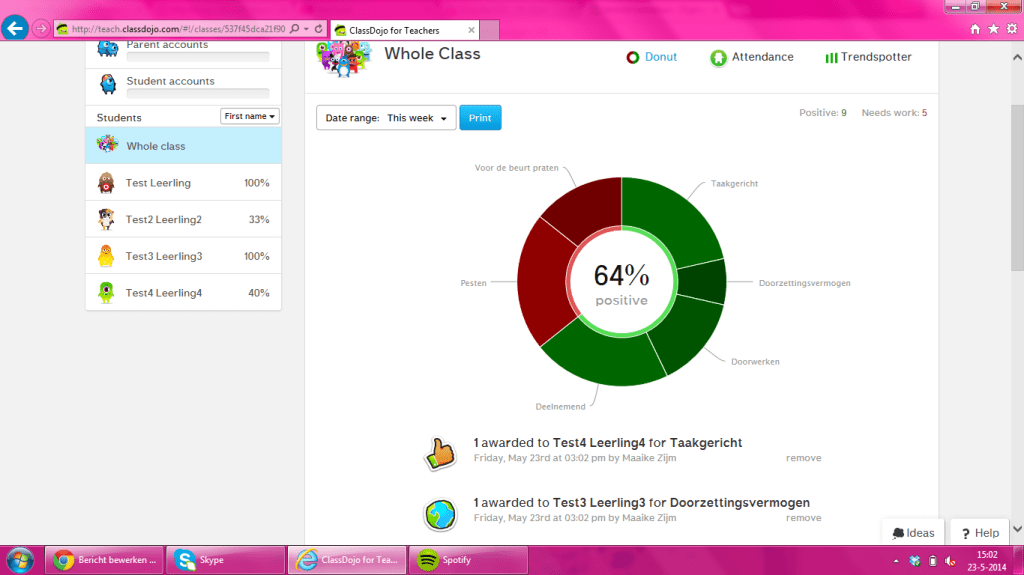Select student Test4 Leerling4

(x=183, y=293)
